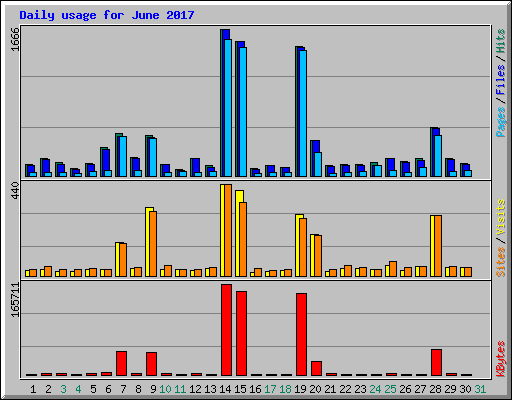Click the day 15 hits bar in top chart

click(x=236, y=109)
